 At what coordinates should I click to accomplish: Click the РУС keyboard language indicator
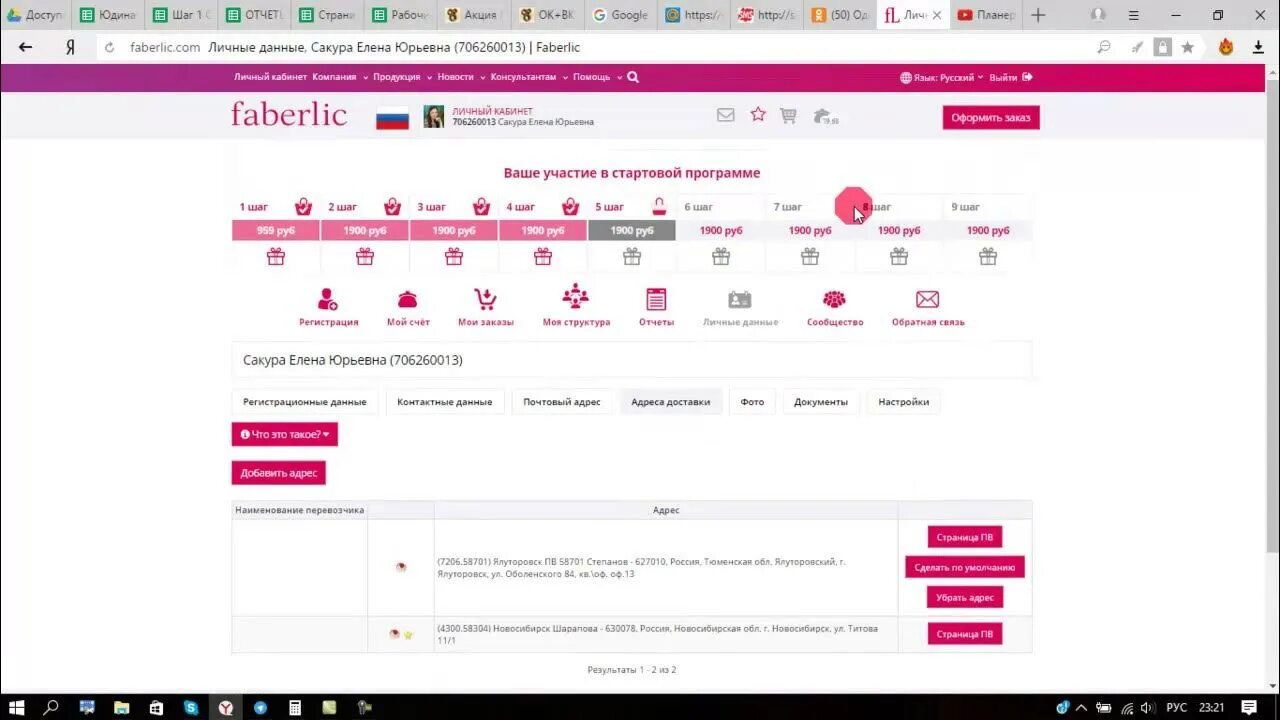point(1177,707)
